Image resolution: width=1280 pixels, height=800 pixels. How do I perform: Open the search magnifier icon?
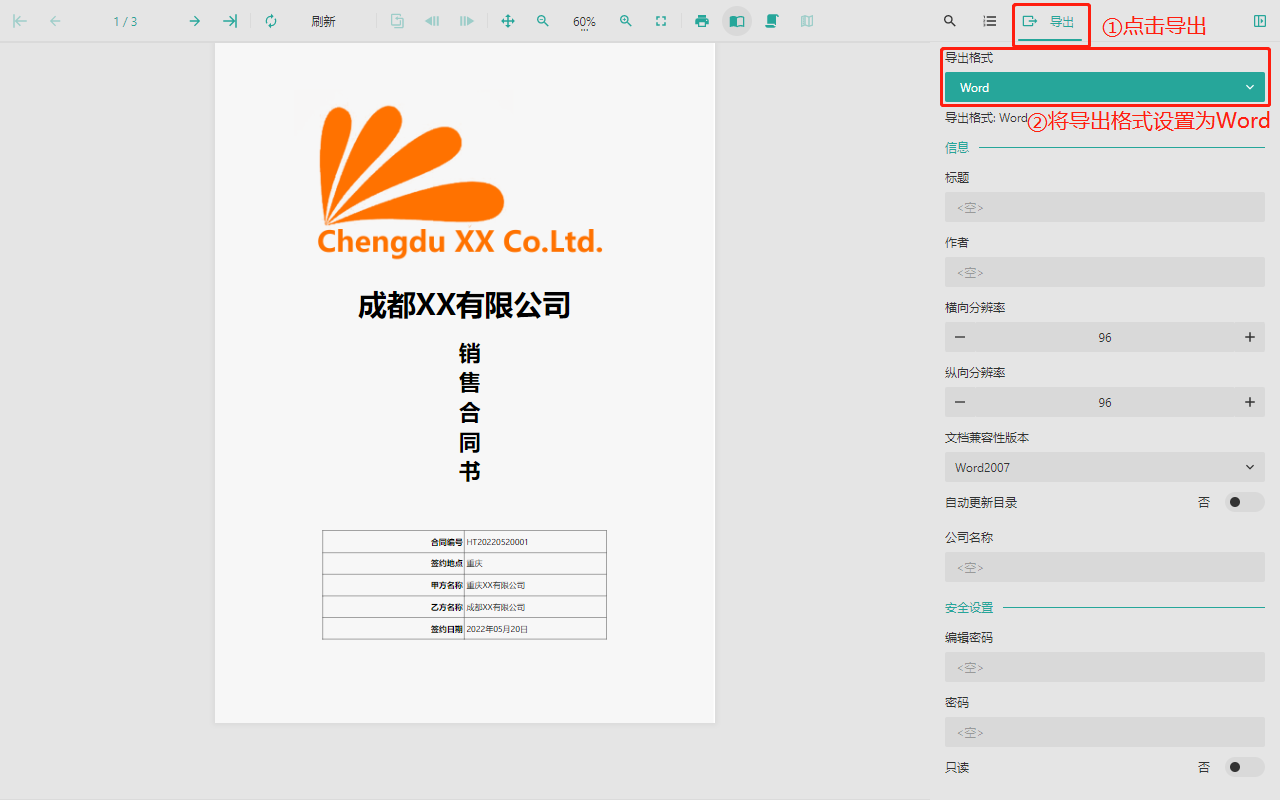(950, 21)
